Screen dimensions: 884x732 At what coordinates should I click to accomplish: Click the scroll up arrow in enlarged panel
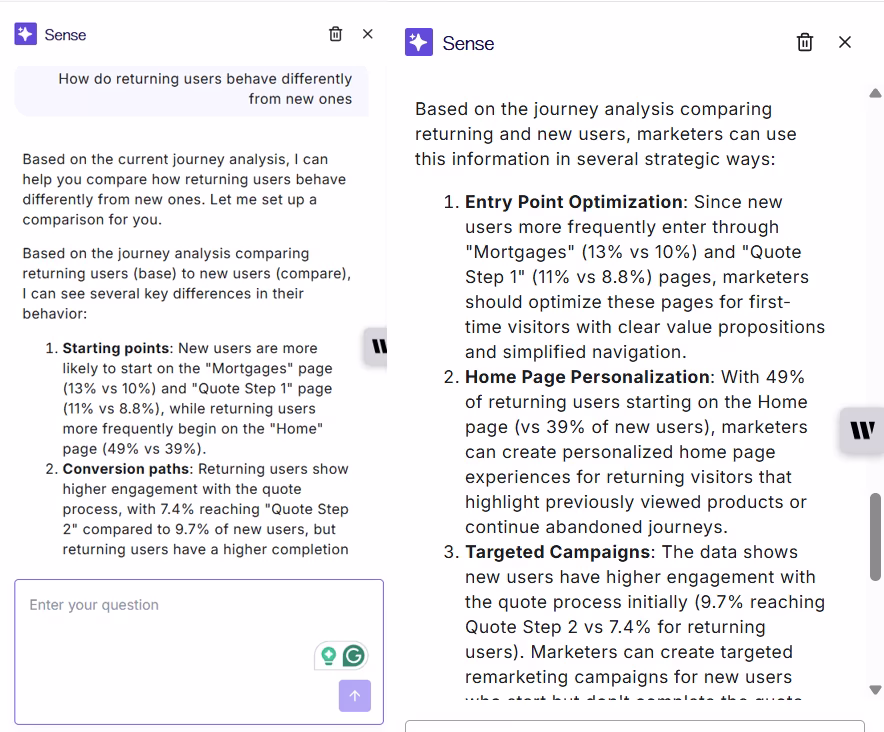(875, 94)
